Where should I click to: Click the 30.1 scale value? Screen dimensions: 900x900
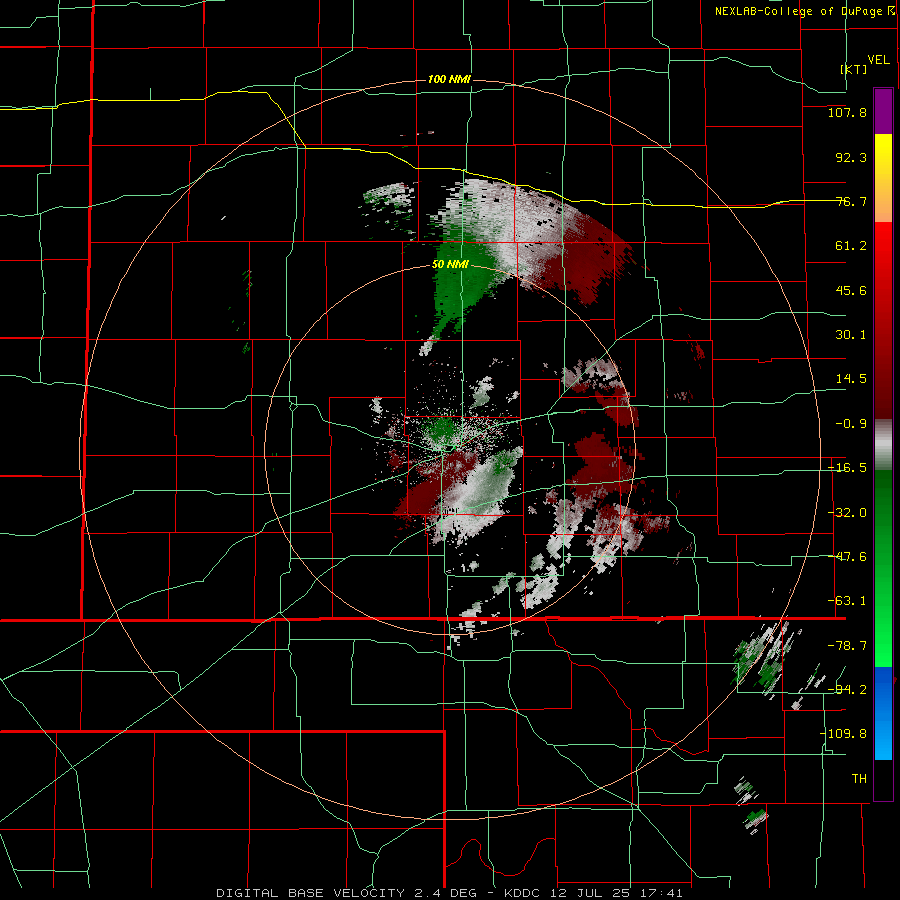(851, 335)
